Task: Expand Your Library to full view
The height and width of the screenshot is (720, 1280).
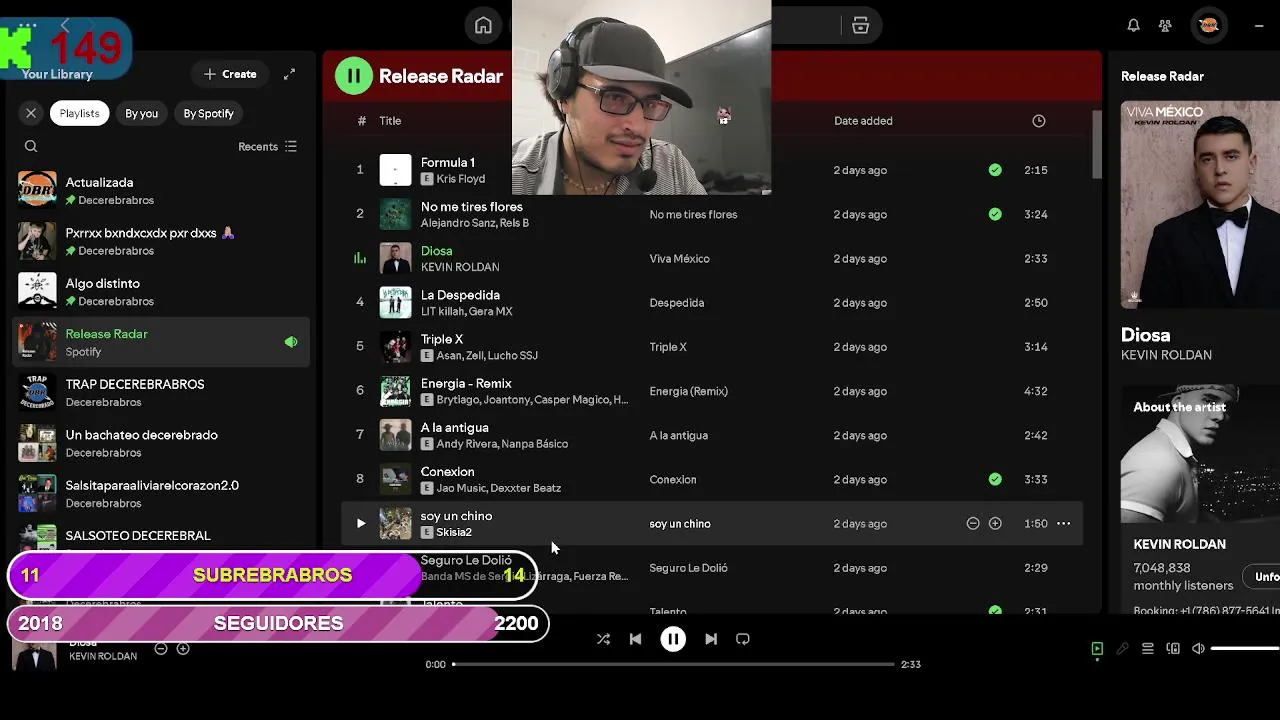Action: (x=289, y=74)
